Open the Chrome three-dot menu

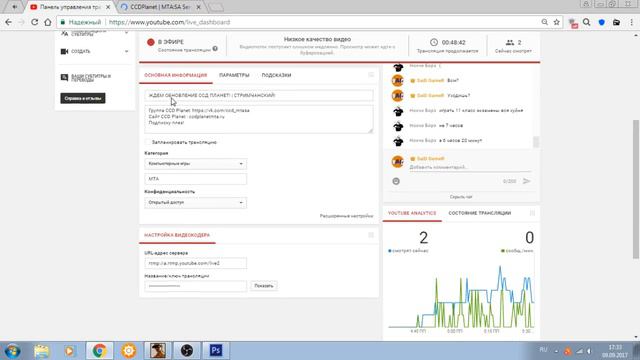[631, 22]
